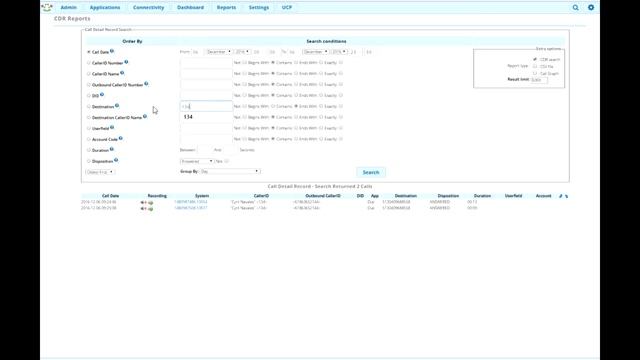The width and height of the screenshot is (640, 360).
Task: Focus the CallerID Number search input
Action: pos(206,63)
